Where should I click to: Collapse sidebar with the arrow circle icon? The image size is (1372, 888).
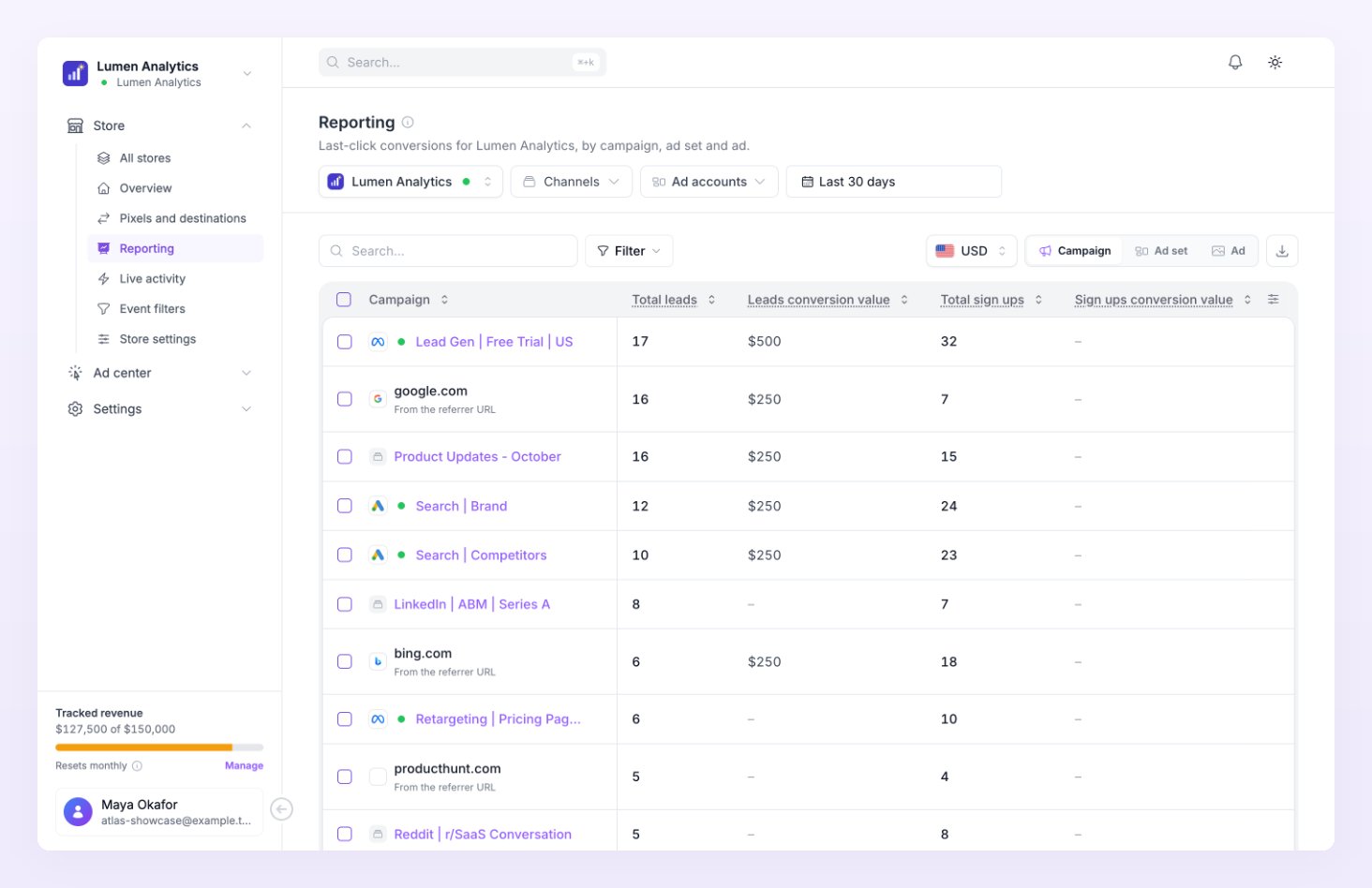click(281, 809)
